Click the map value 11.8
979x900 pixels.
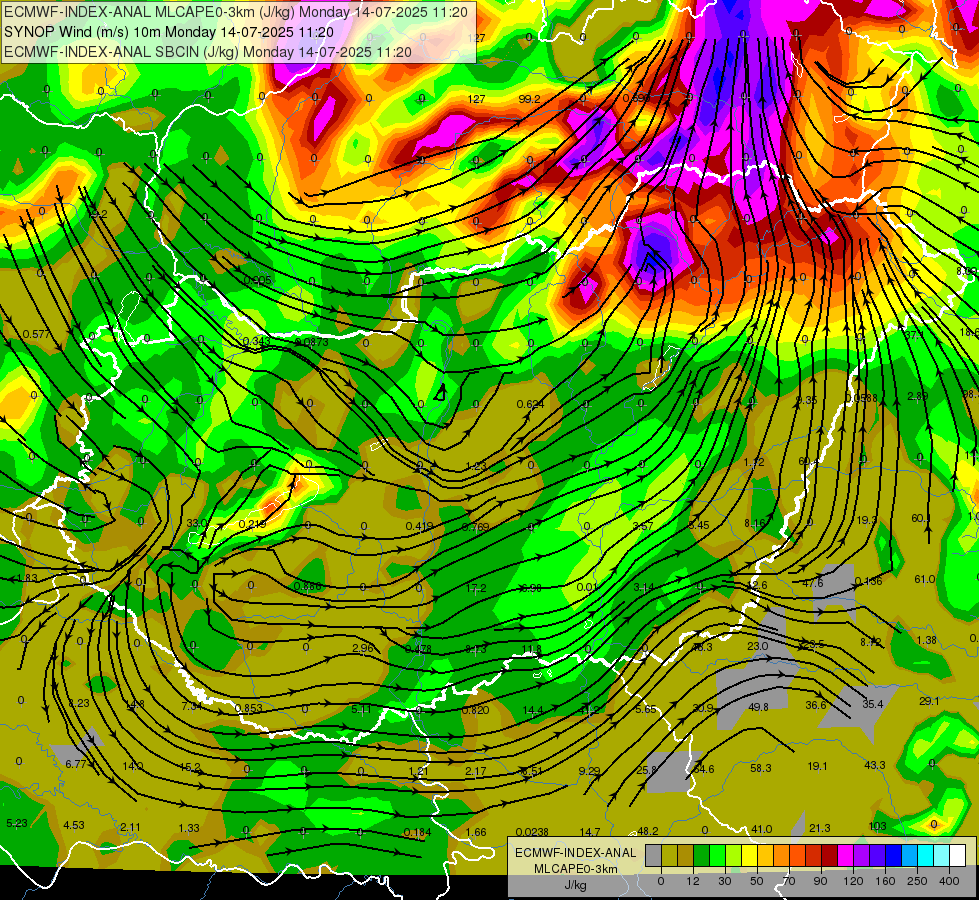pyautogui.click(x=531, y=650)
